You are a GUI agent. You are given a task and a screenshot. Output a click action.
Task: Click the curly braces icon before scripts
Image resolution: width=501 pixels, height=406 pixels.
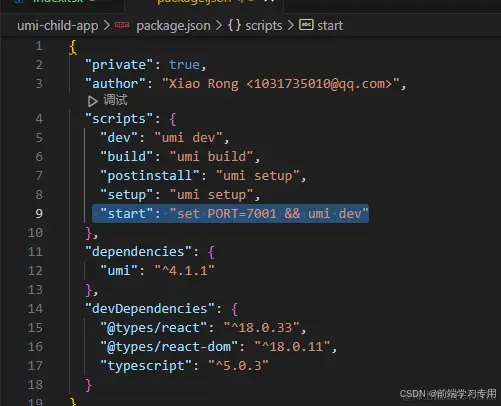point(234,25)
